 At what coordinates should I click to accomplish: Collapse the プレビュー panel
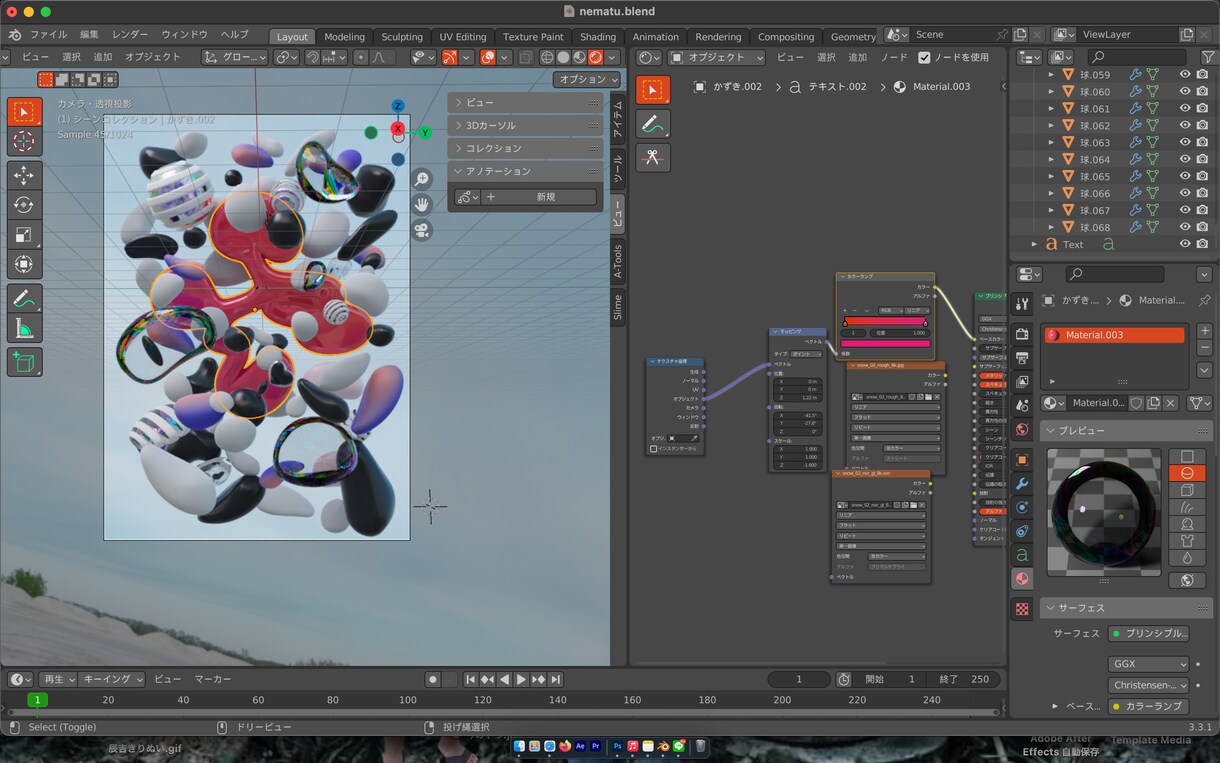tap(1125, 430)
